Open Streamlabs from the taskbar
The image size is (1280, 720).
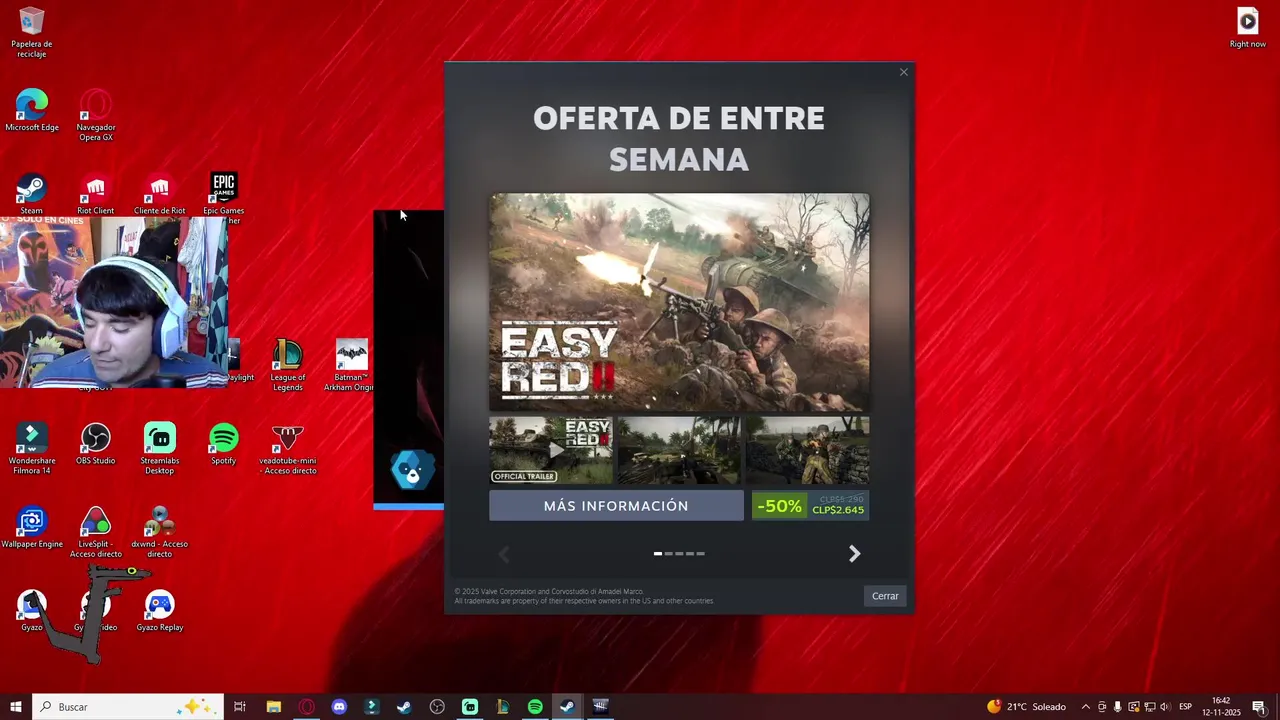click(x=470, y=707)
